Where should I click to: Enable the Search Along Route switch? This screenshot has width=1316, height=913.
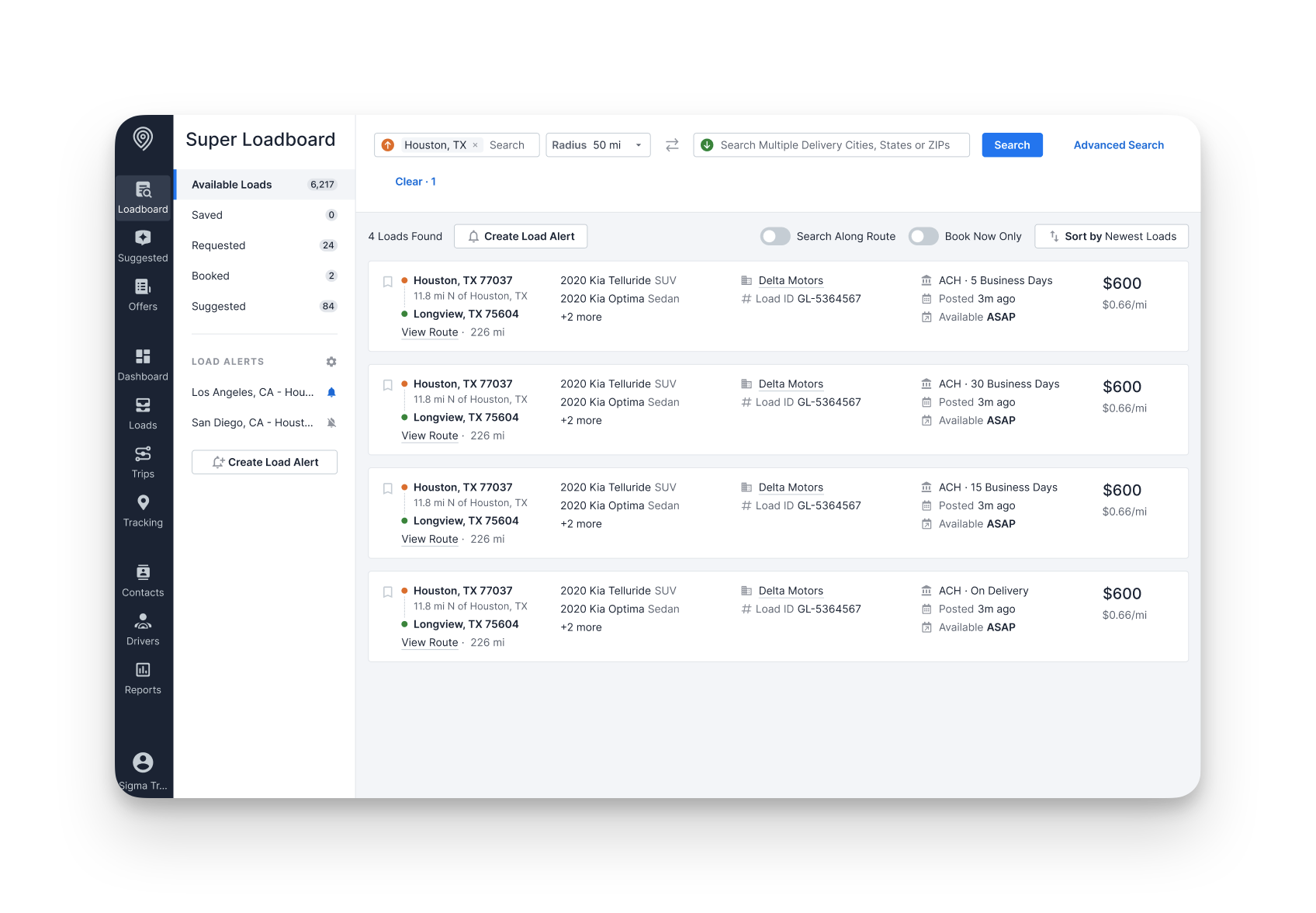(775, 236)
